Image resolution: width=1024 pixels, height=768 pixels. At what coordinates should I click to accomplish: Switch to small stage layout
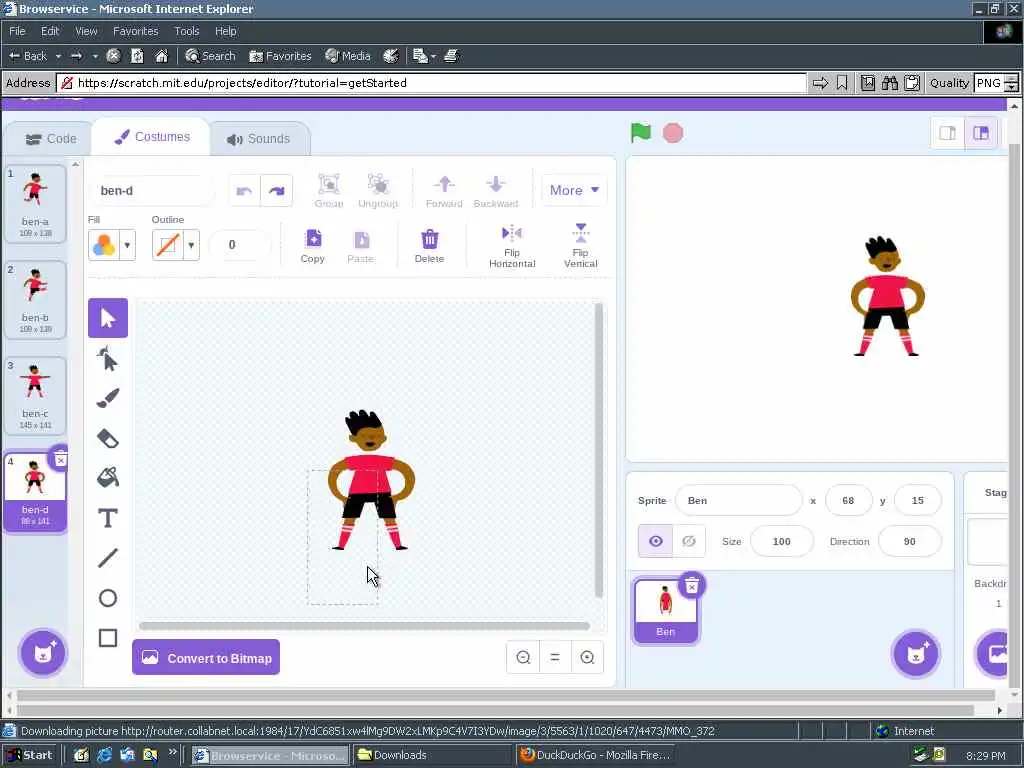click(948, 133)
